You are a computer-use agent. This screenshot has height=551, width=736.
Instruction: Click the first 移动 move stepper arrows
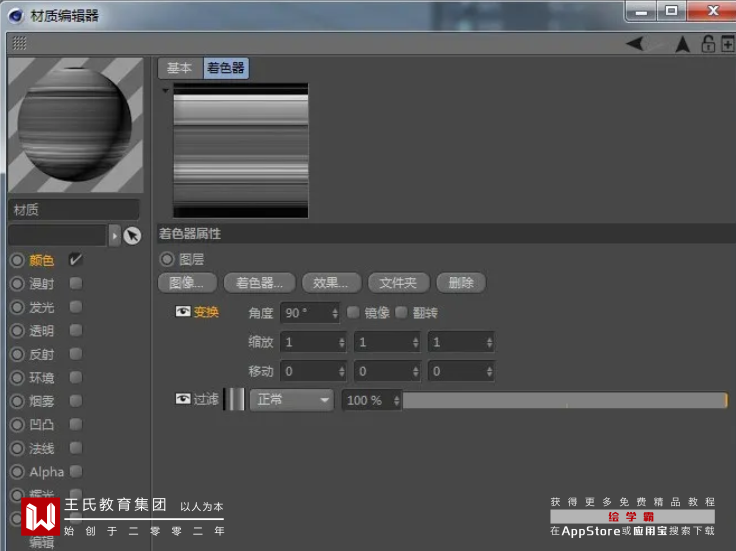pos(342,372)
